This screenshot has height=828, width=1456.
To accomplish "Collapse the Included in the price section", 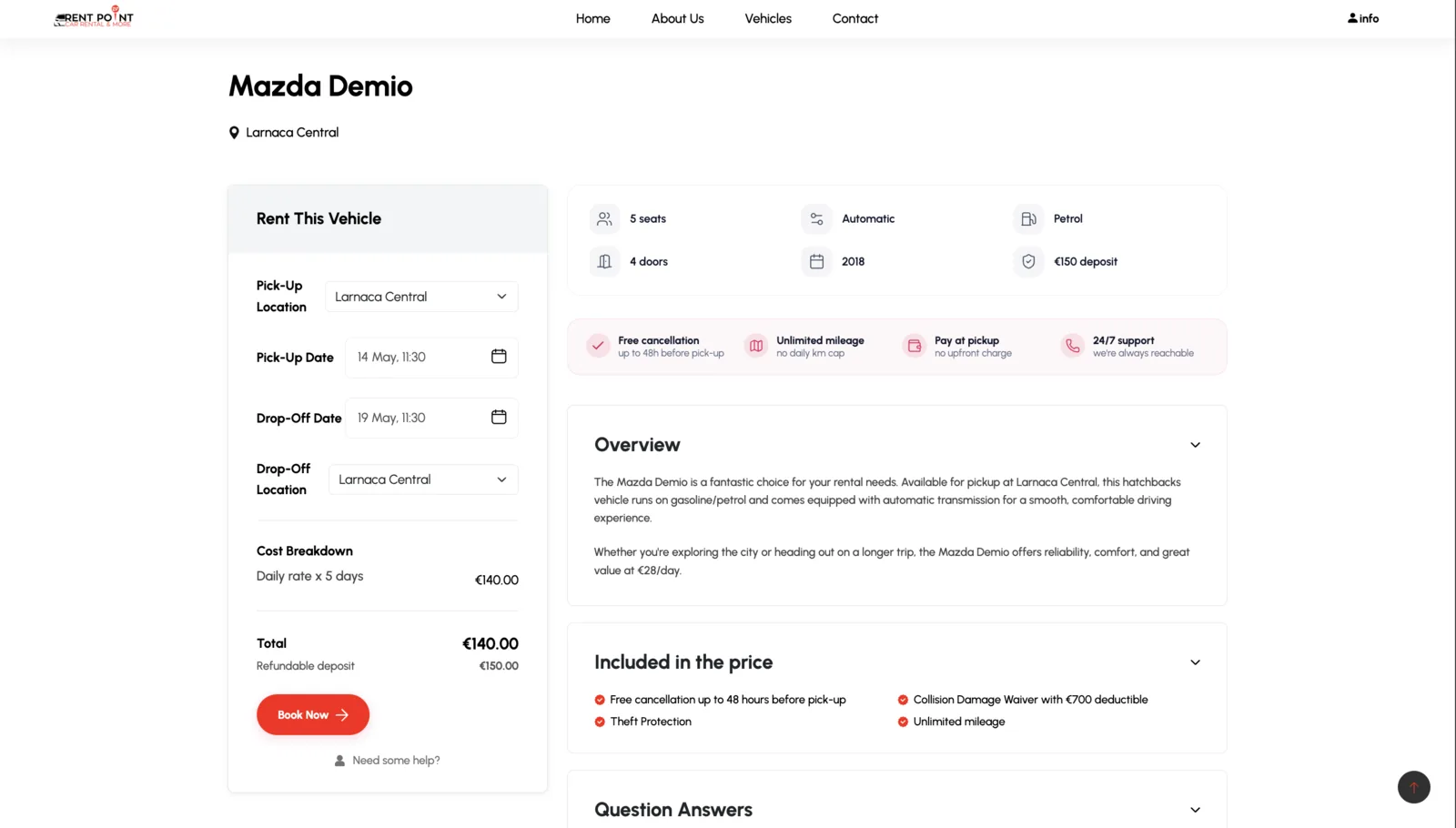I will click(x=1195, y=662).
